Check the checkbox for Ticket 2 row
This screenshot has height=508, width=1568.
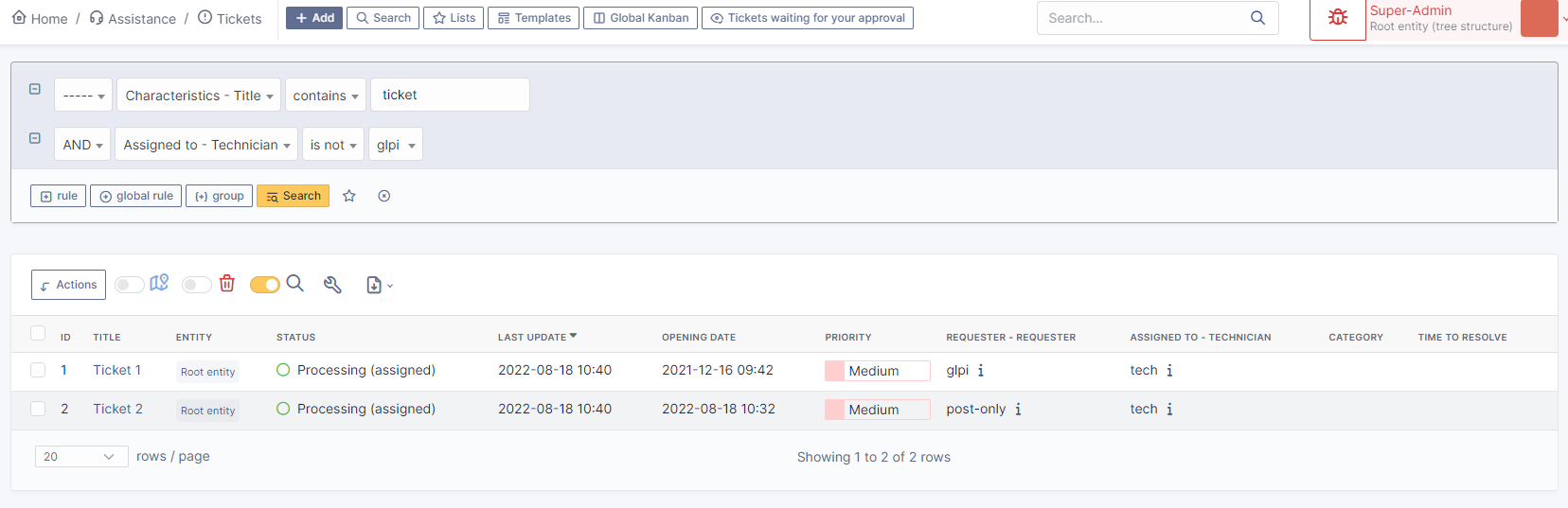[38, 409]
